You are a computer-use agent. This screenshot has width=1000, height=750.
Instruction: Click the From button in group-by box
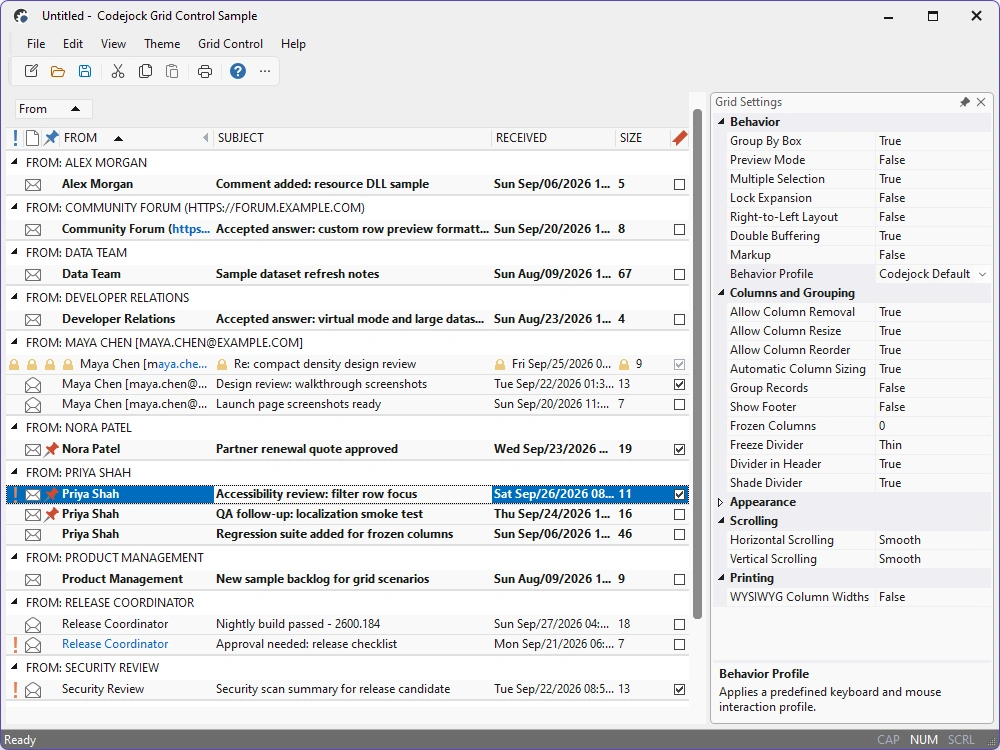pyautogui.click(x=54, y=109)
